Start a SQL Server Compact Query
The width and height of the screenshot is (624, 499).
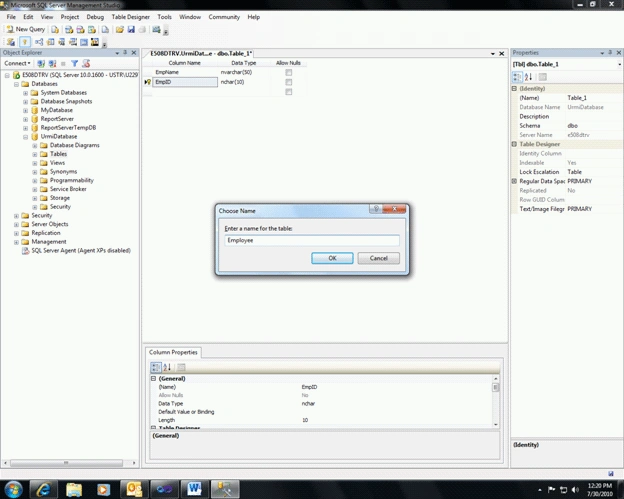(105, 29)
